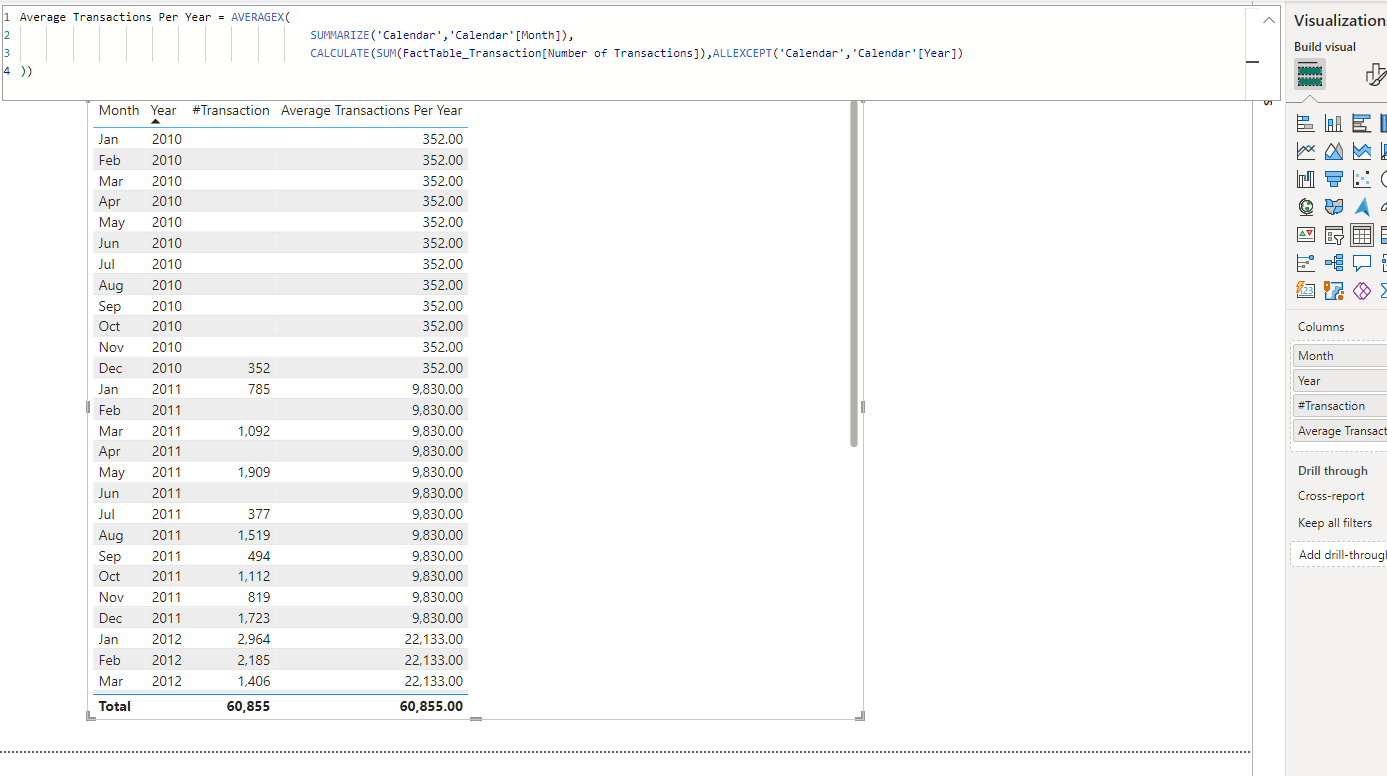Add the Azure map arrow visual
This screenshot has height=776, width=1387.
(x=1361, y=207)
